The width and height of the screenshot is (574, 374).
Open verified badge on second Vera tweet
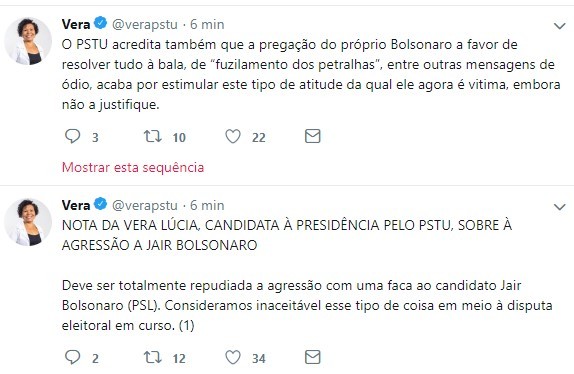pos(100,204)
